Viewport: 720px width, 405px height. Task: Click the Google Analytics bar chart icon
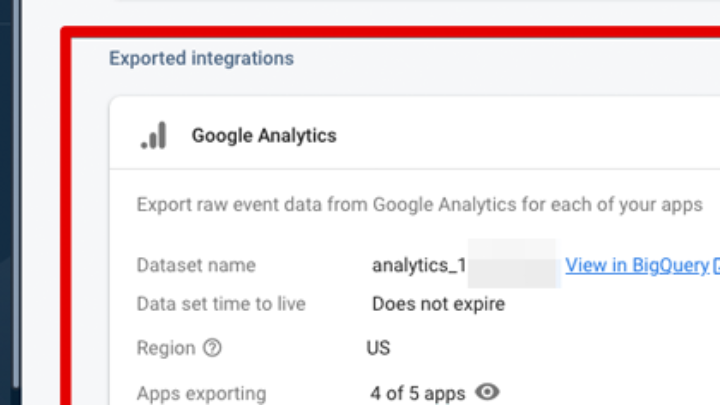click(154, 136)
